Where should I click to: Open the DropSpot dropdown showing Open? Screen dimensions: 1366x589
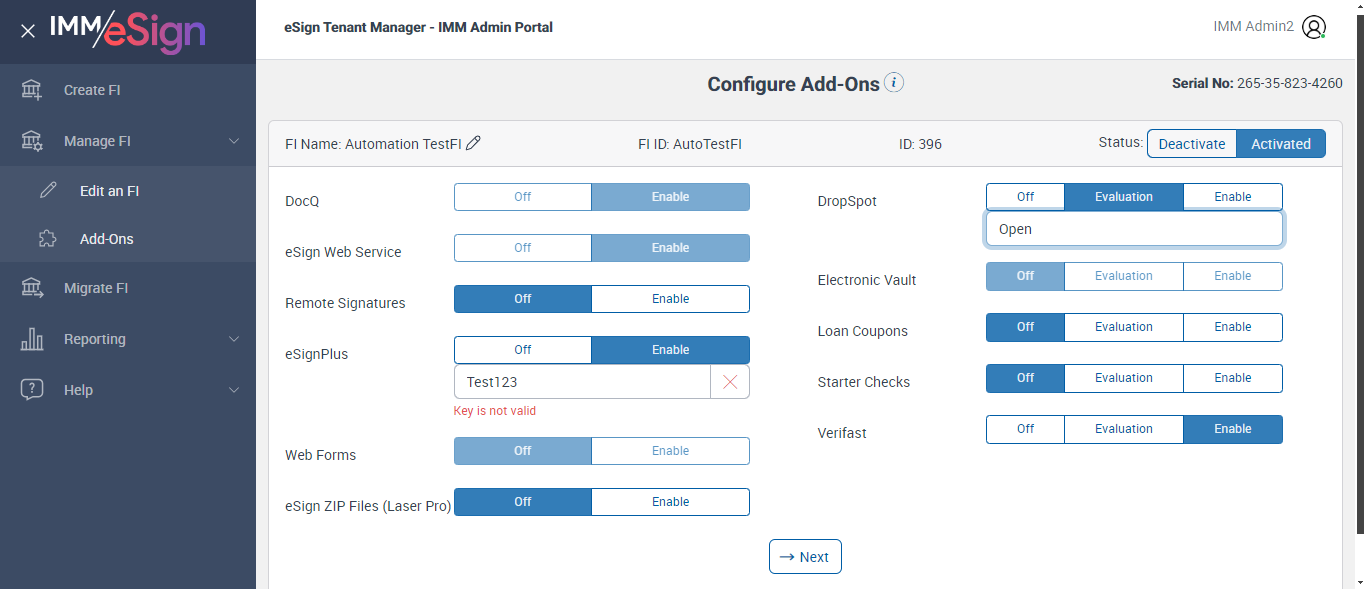point(1134,229)
